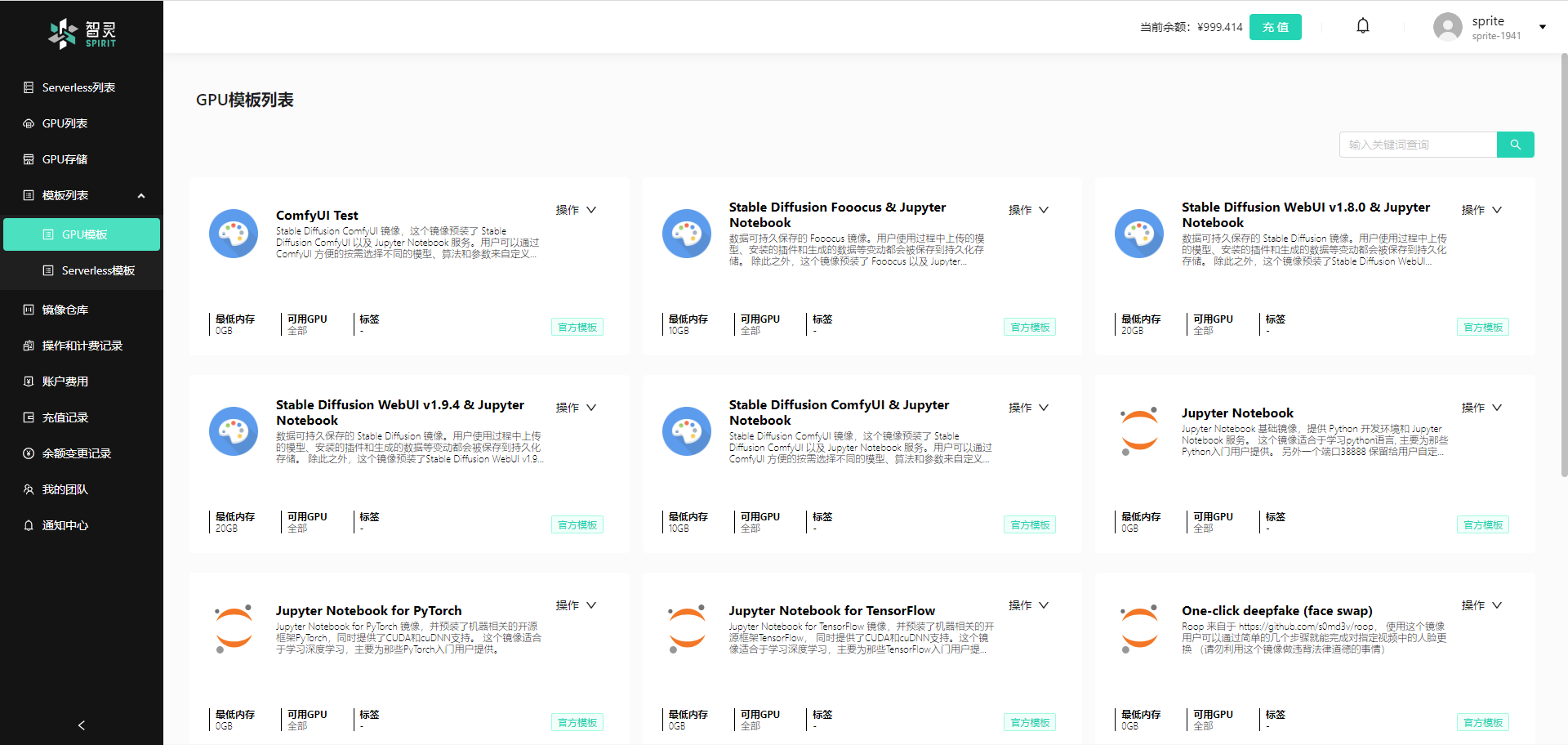This screenshot has width=1568, height=745.
Task: Click the 官方模板 tag on the Fooocus card
Action: click(x=1030, y=328)
